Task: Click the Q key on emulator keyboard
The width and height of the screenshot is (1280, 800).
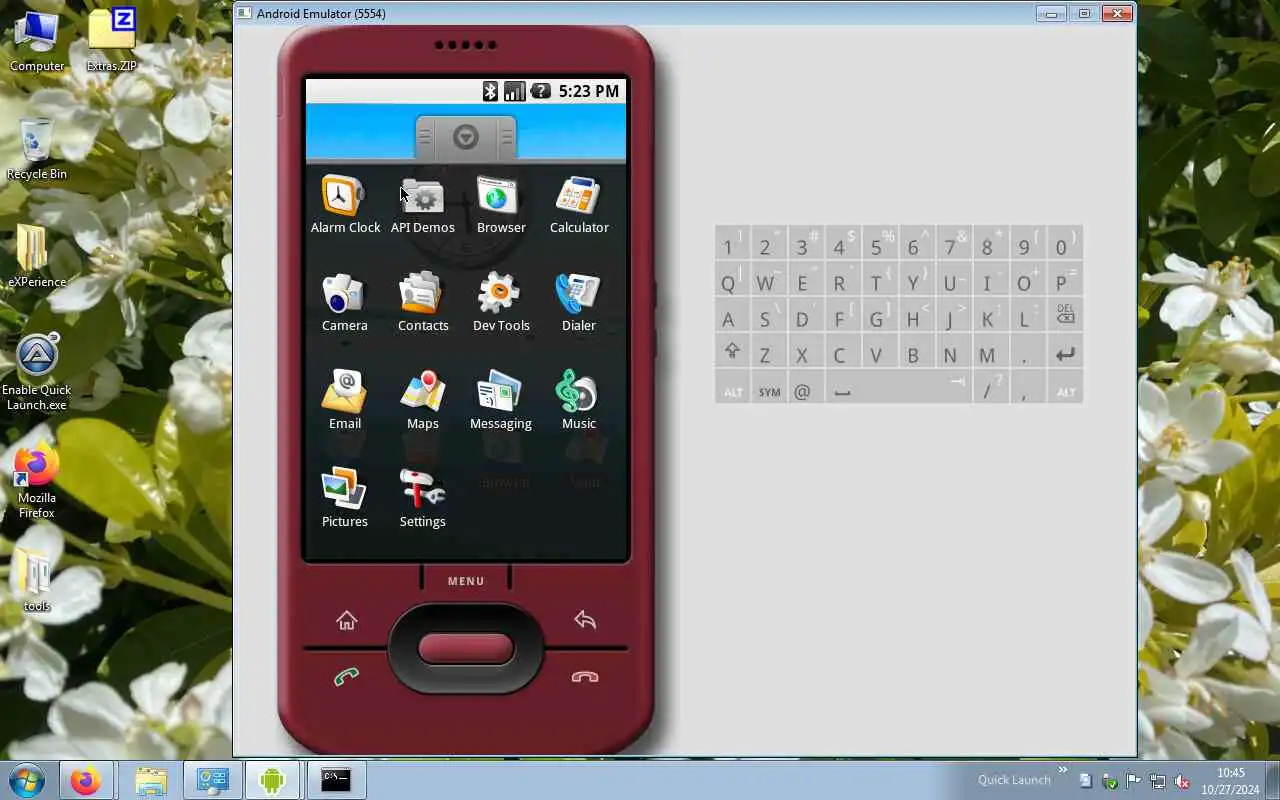Action: pos(732,281)
